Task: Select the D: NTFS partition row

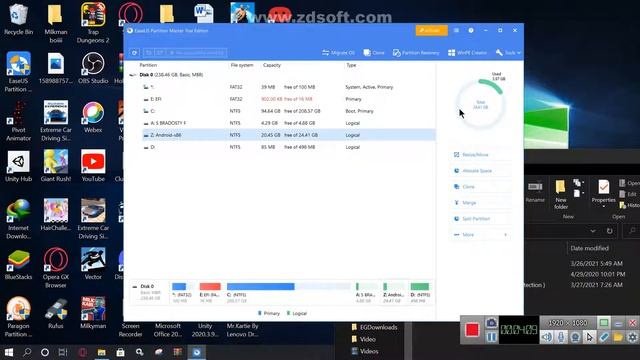Action: tap(289, 147)
